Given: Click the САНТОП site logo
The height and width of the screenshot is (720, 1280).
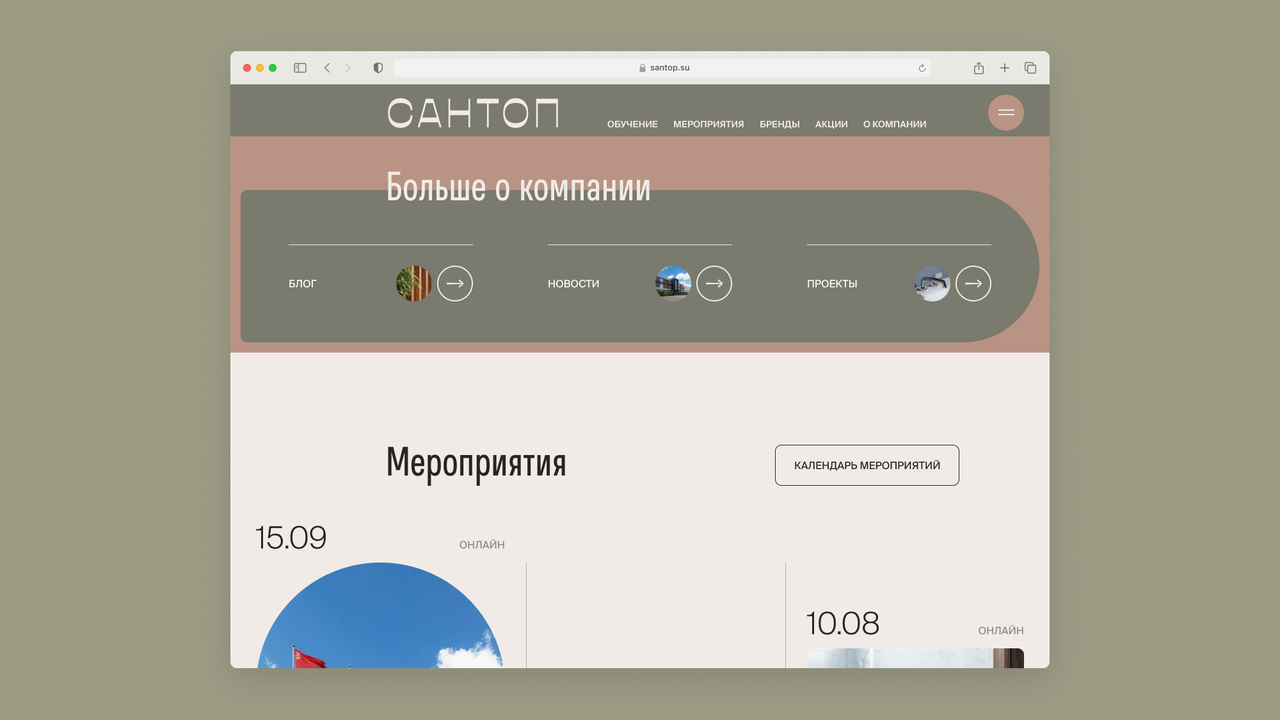Looking at the screenshot, I should click(473, 113).
